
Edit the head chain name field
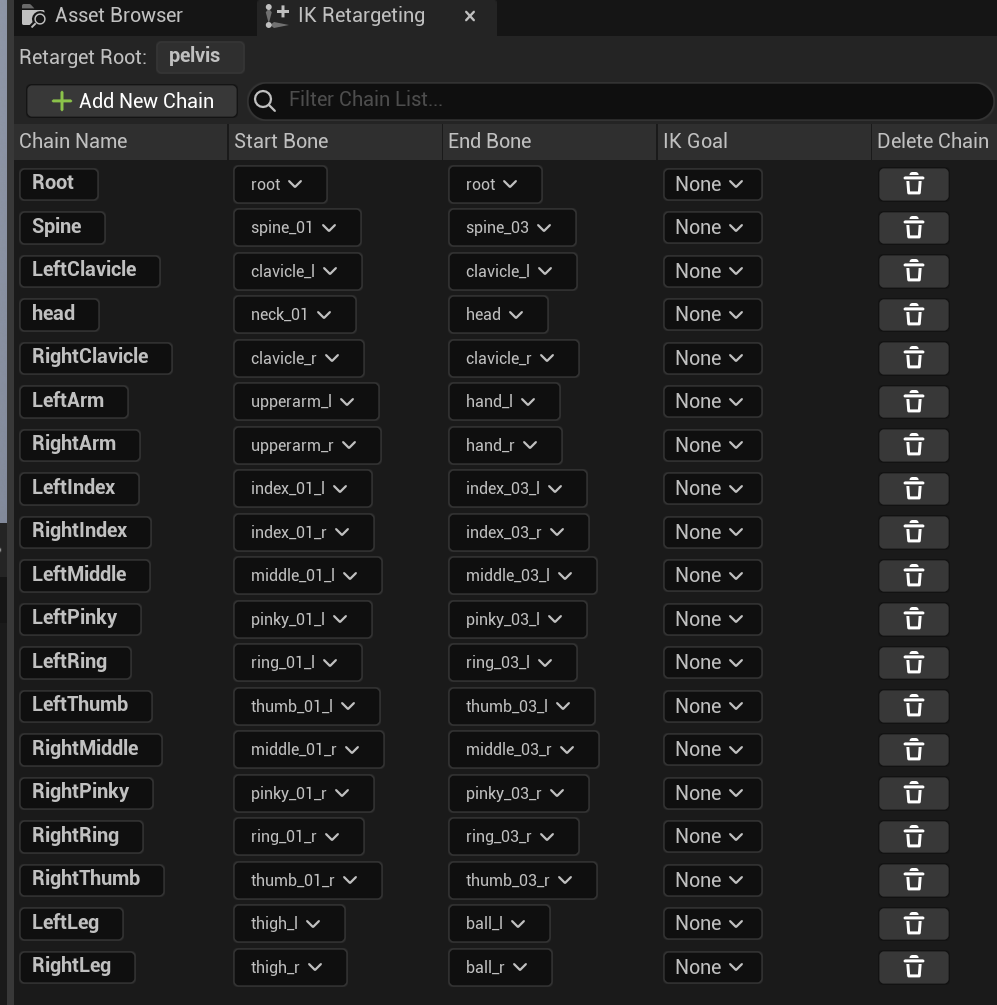(x=60, y=315)
